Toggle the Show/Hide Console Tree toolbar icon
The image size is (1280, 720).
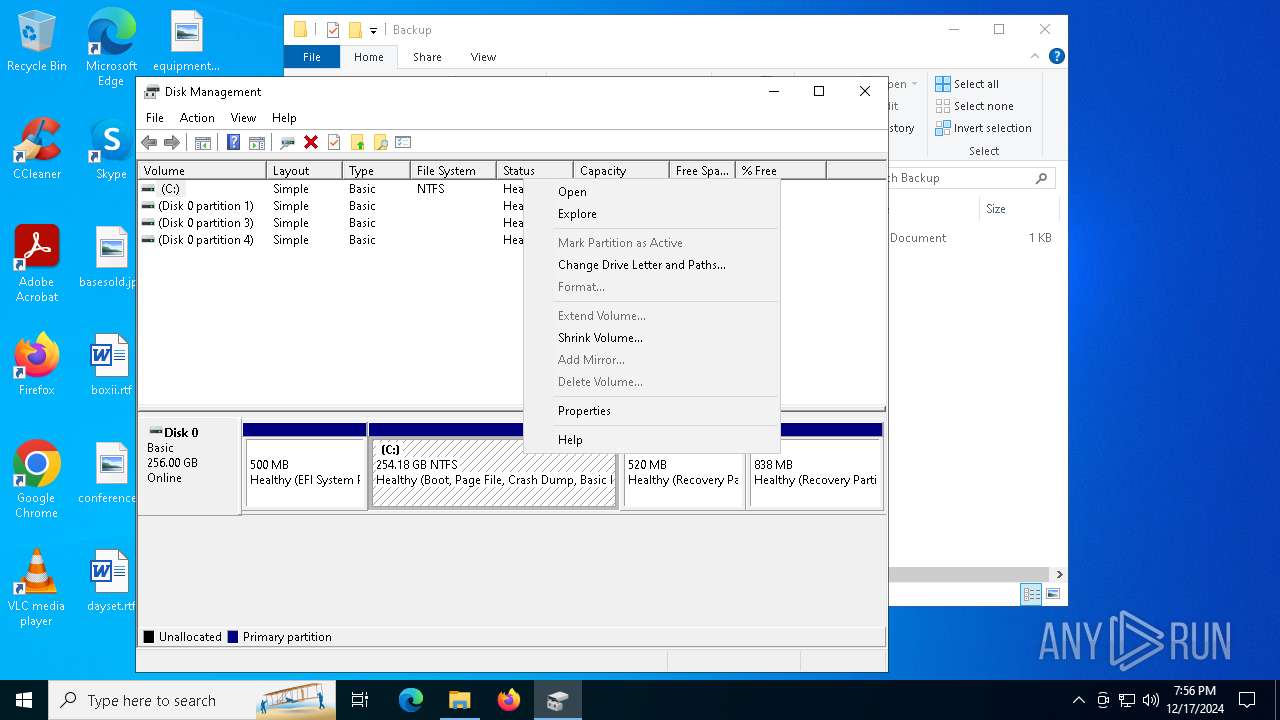203,142
